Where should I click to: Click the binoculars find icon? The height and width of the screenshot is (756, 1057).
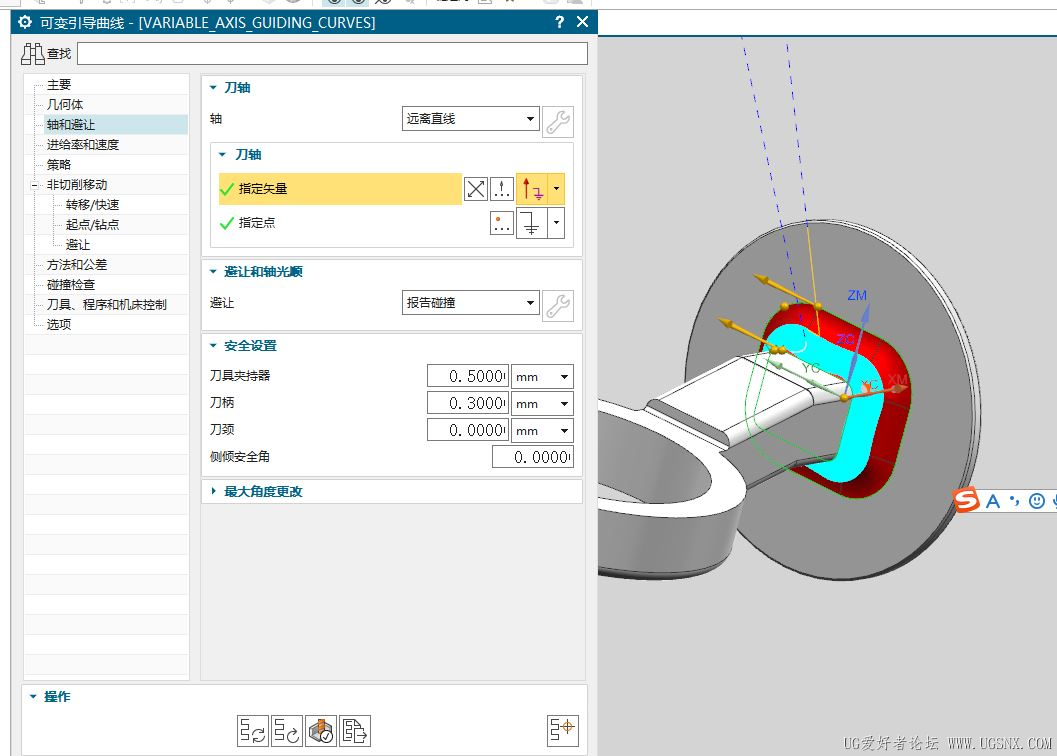coord(32,54)
